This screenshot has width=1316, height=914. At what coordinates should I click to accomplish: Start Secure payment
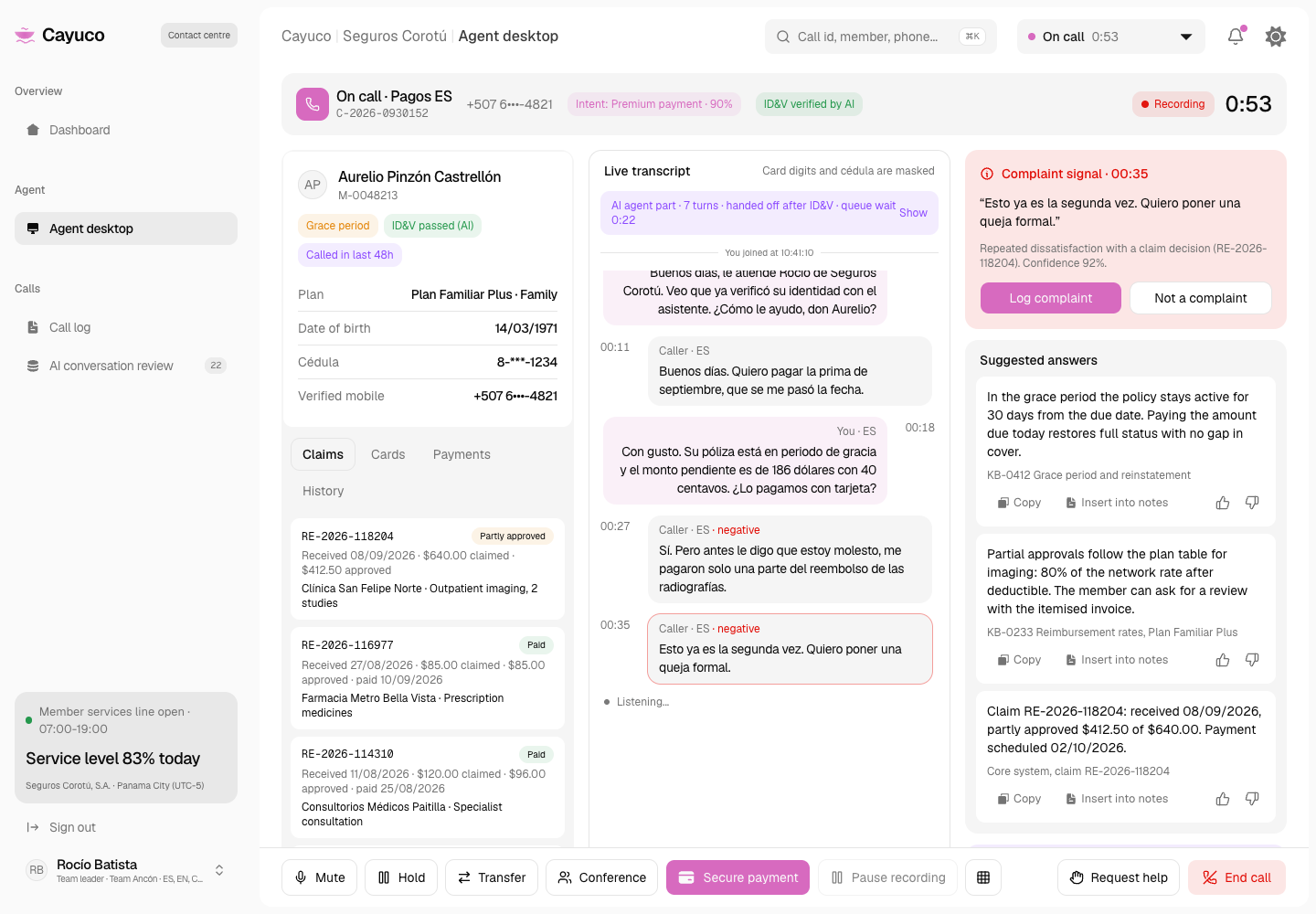coord(738,877)
